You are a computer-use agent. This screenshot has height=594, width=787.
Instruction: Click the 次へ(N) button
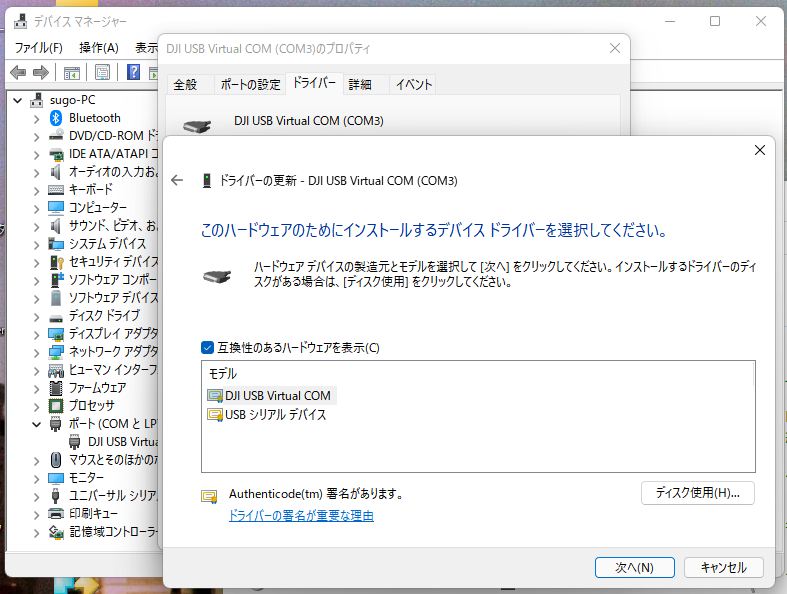click(x=634, y=567)
